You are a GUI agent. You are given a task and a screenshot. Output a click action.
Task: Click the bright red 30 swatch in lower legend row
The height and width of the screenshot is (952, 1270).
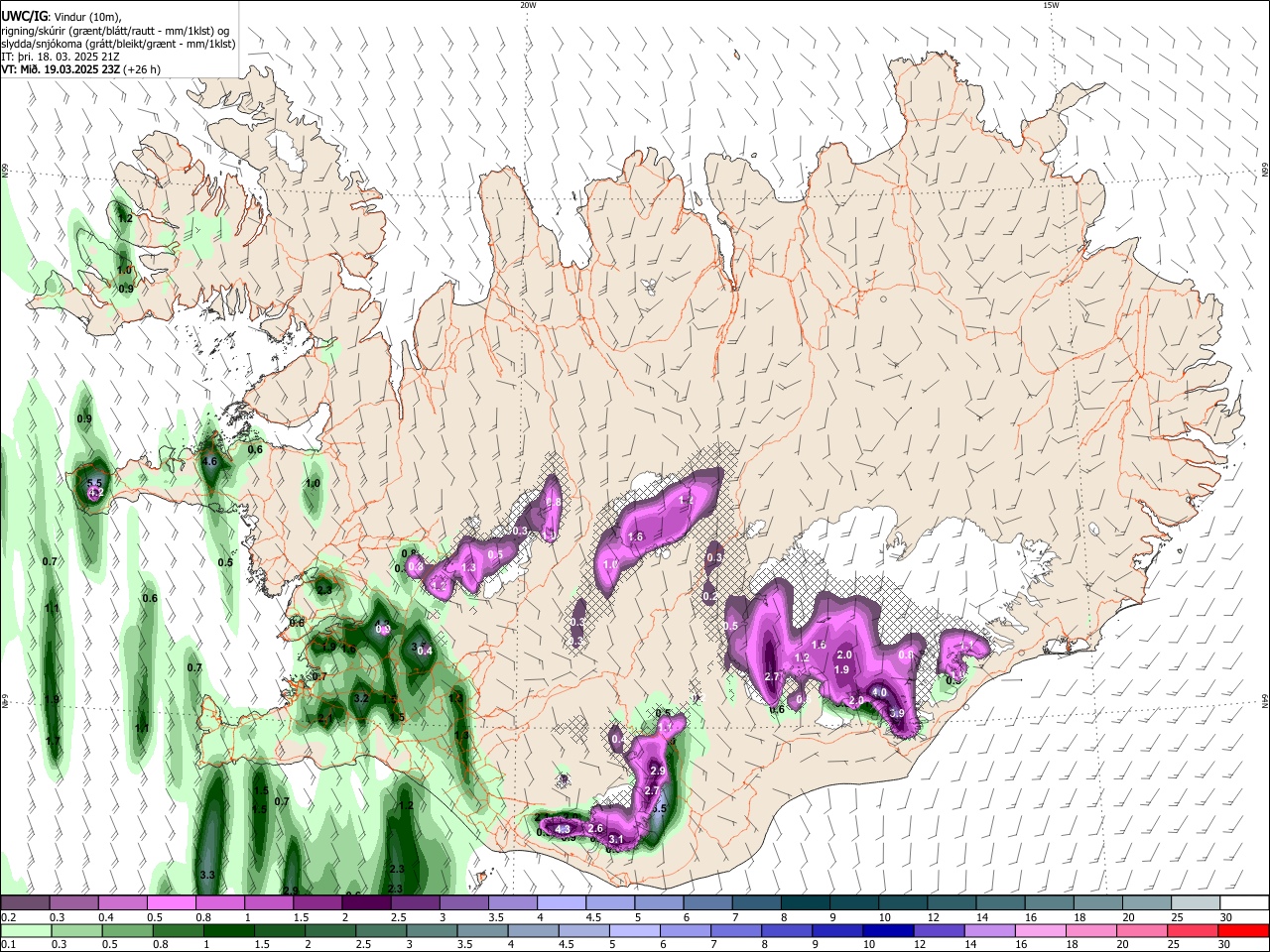click(x=1243, y=930)
